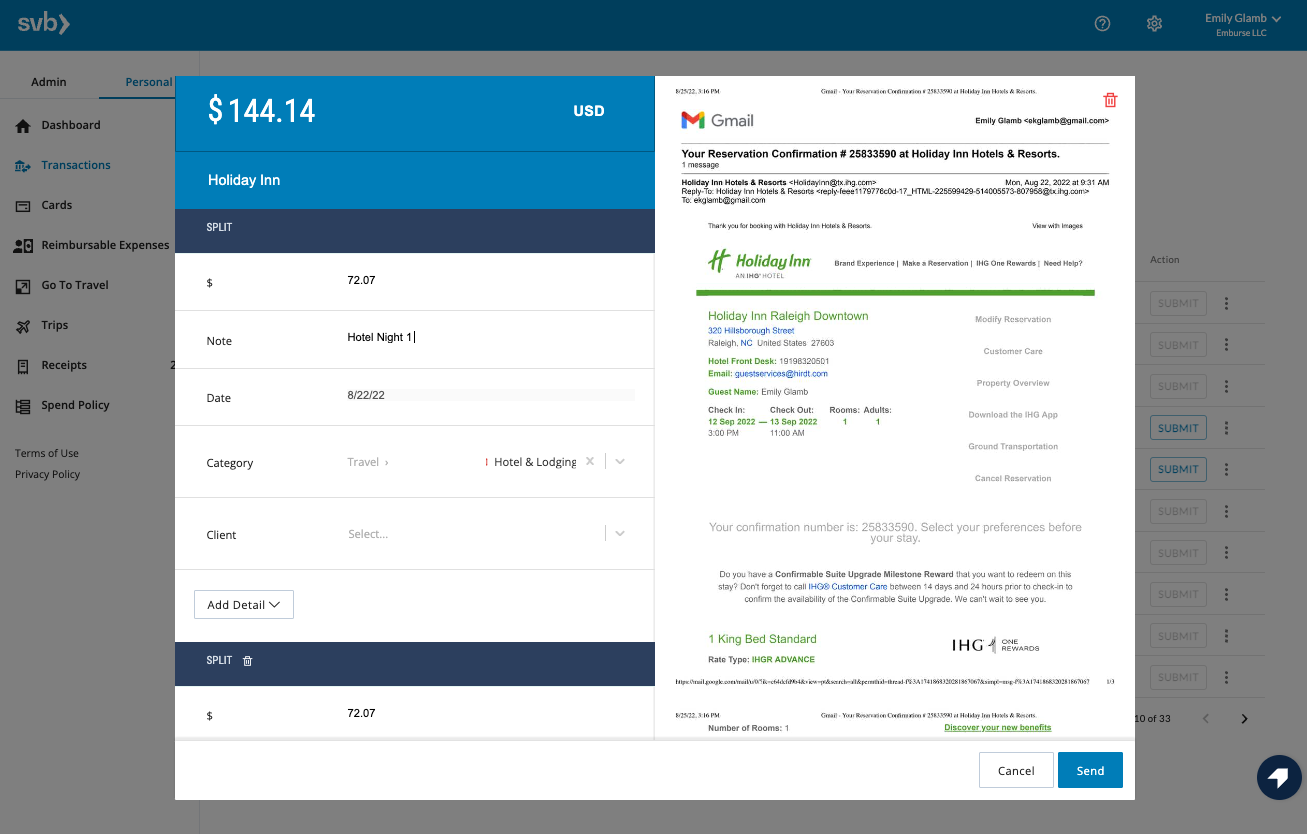Image resolution: width=1307 pixels, height=834 pixels.
Task: Click the SVB logo
Action: tap(44, 24)
